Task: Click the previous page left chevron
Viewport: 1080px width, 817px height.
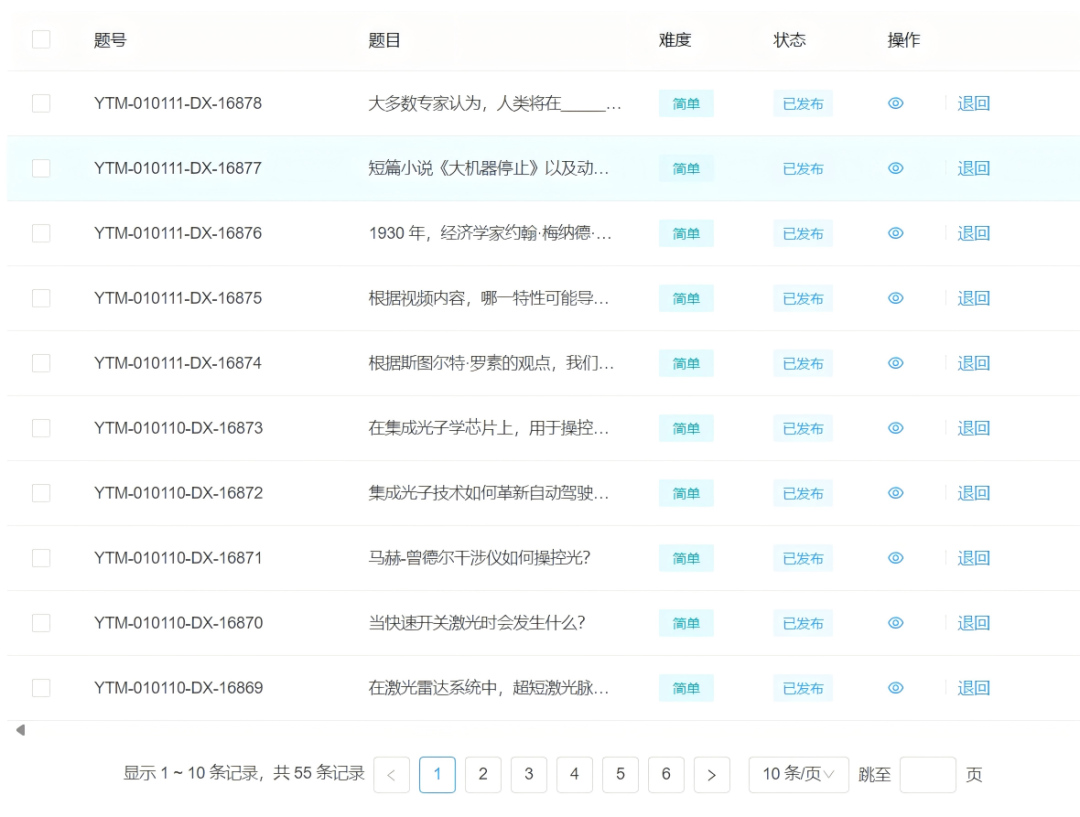Action: (x=391, y=775)
